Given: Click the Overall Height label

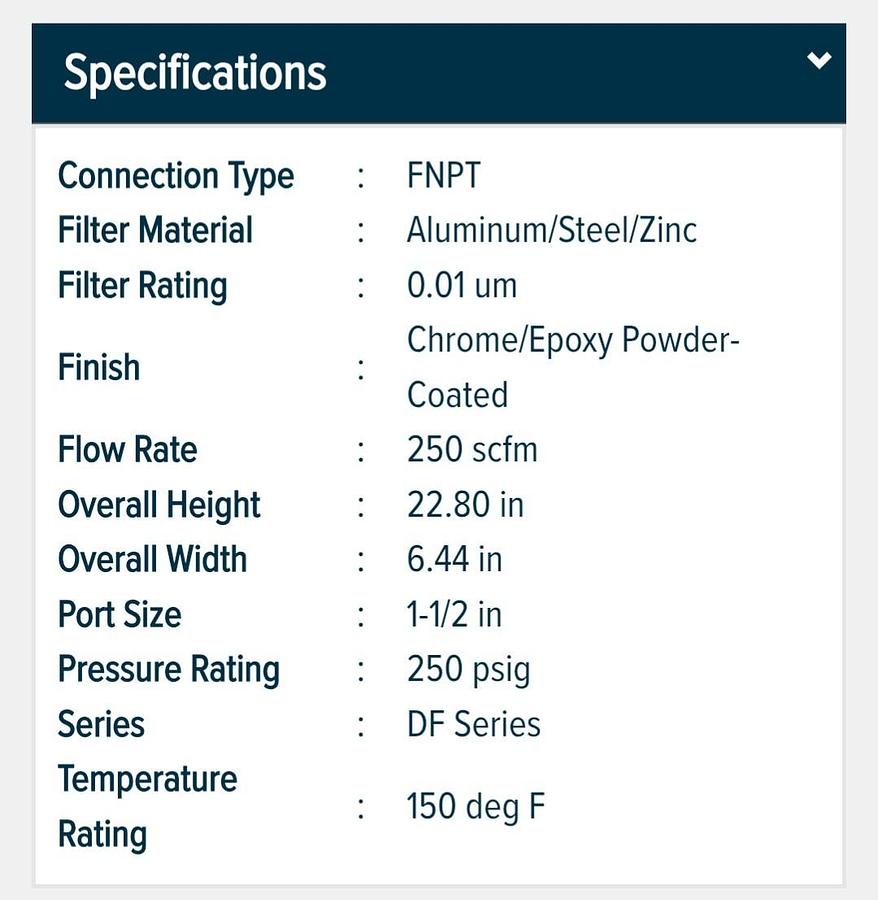Looking at the screenshot, I should [x=159, y=504].
